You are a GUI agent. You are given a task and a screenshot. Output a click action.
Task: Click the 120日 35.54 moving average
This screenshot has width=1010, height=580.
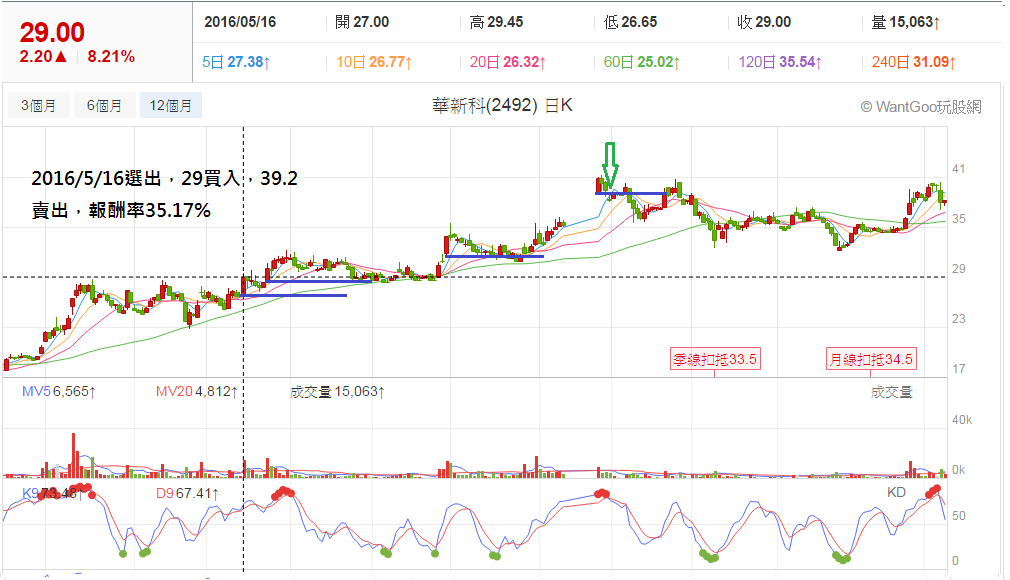[779, 62]
